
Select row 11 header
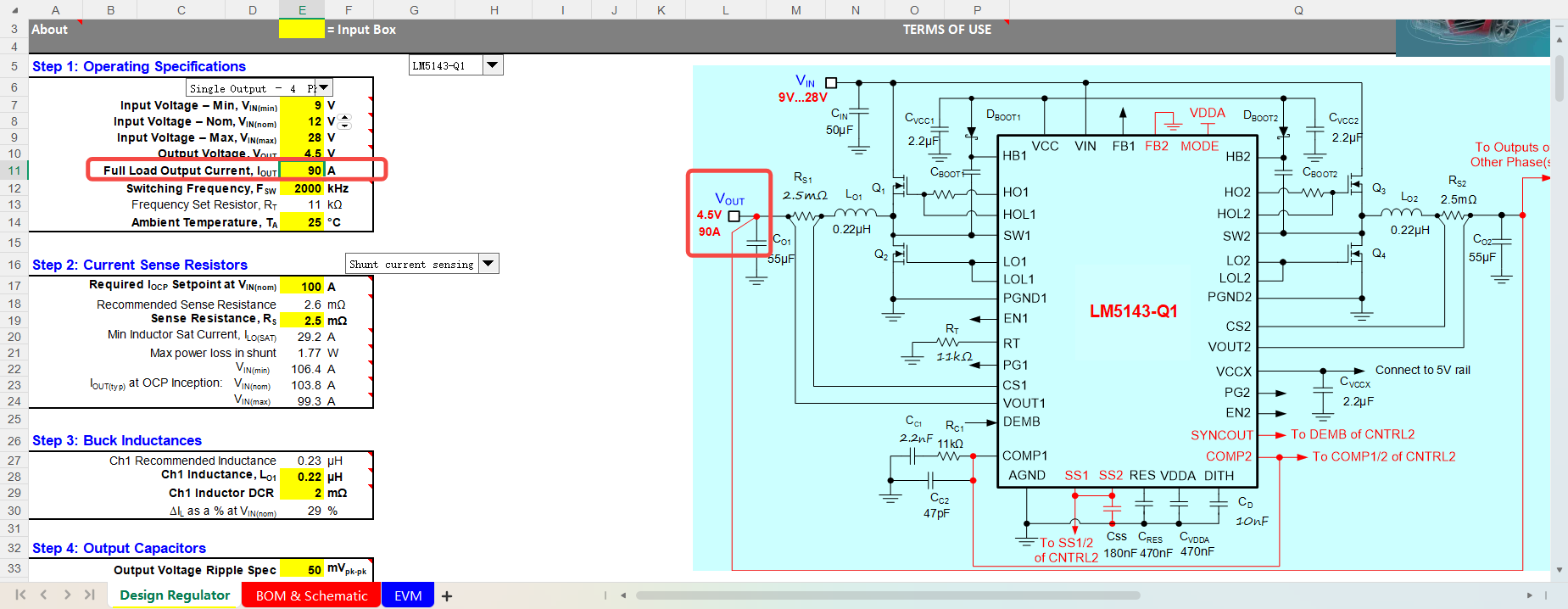[x=14, y=170]
